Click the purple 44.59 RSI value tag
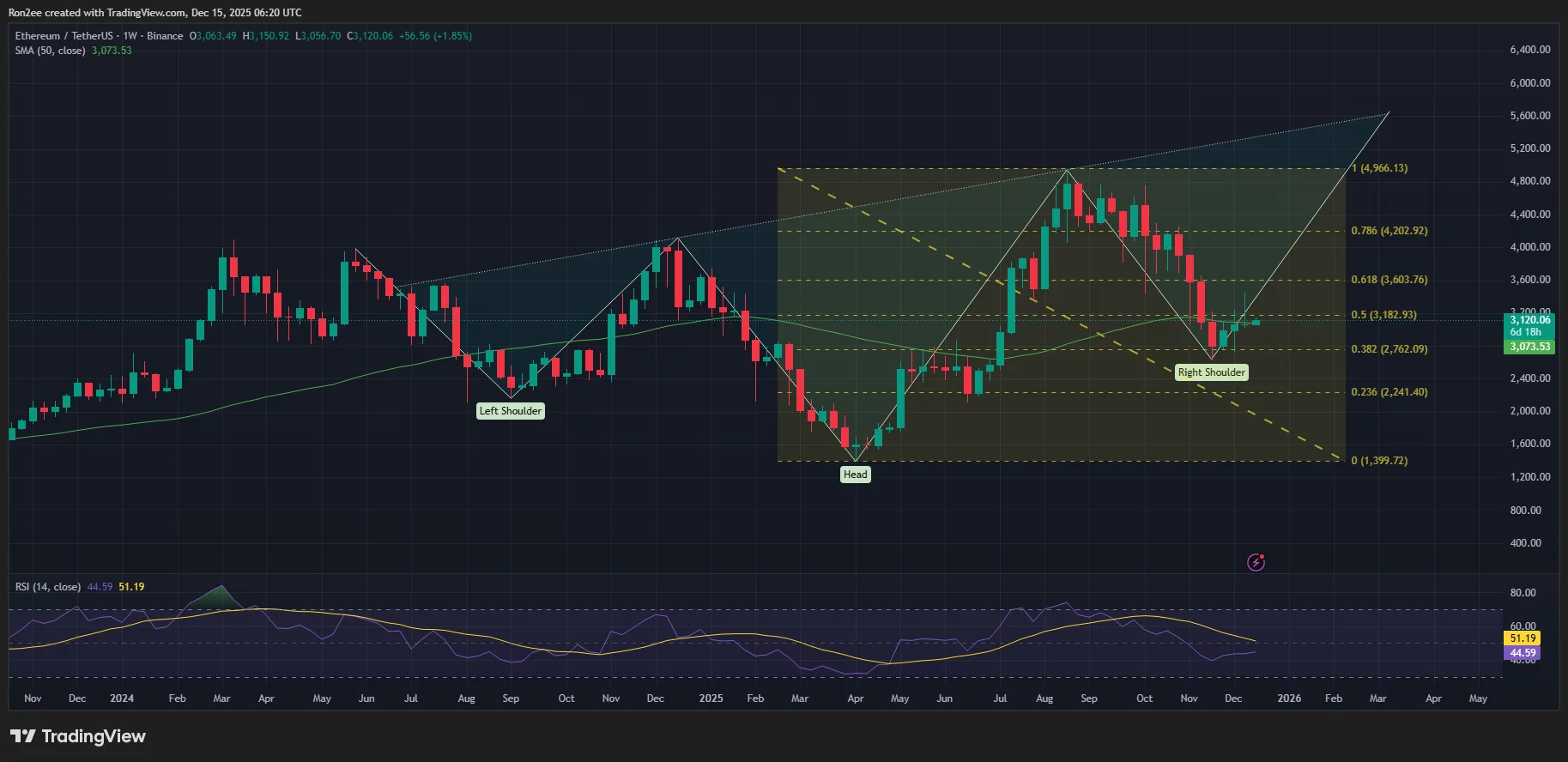The height and width of the screenshot is (762, 1568). [x=1523, y=653]
